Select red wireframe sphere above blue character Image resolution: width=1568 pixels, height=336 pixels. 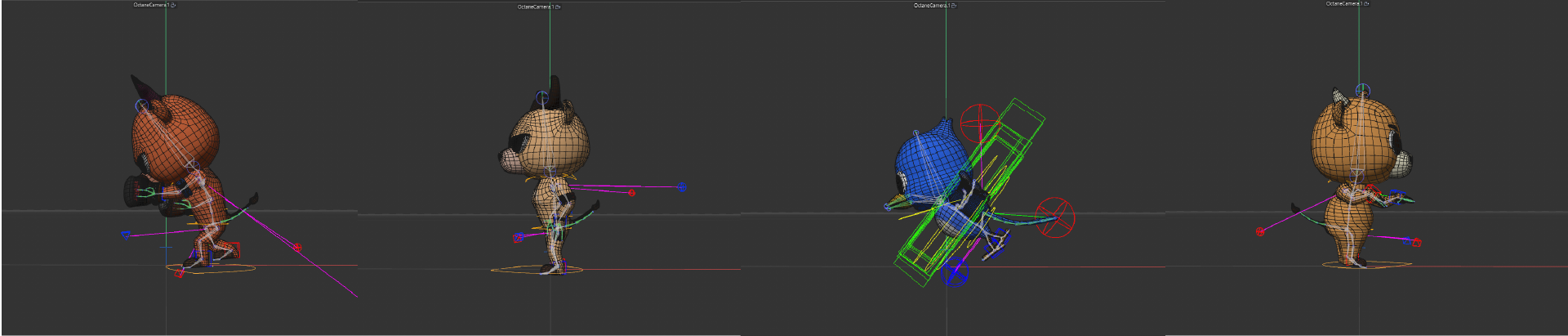(x=978, y=123)
